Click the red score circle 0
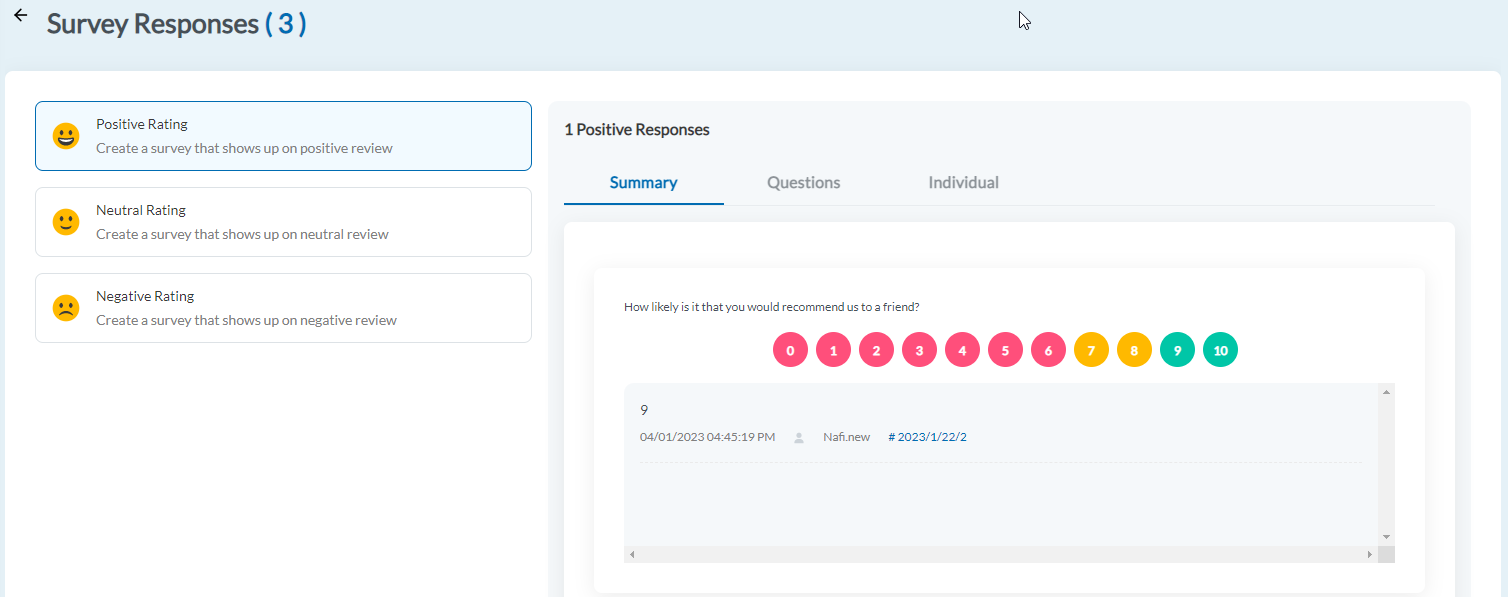Viewport: 1508px width, 597px height. (790, 351)
